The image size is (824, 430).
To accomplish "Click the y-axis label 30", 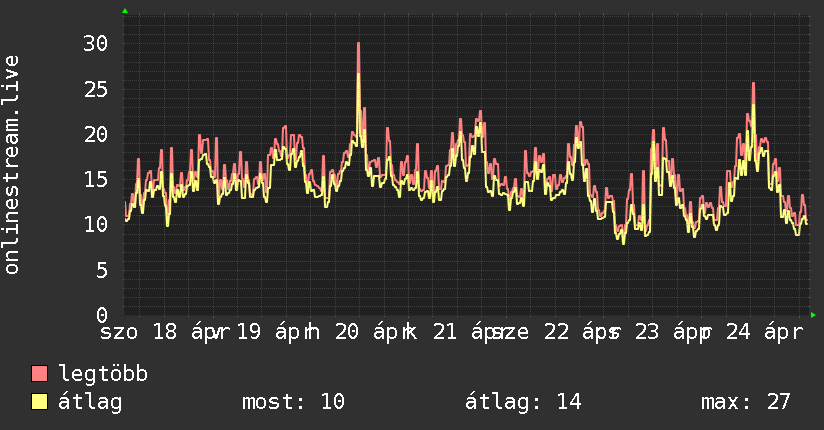I will [96, 44].
